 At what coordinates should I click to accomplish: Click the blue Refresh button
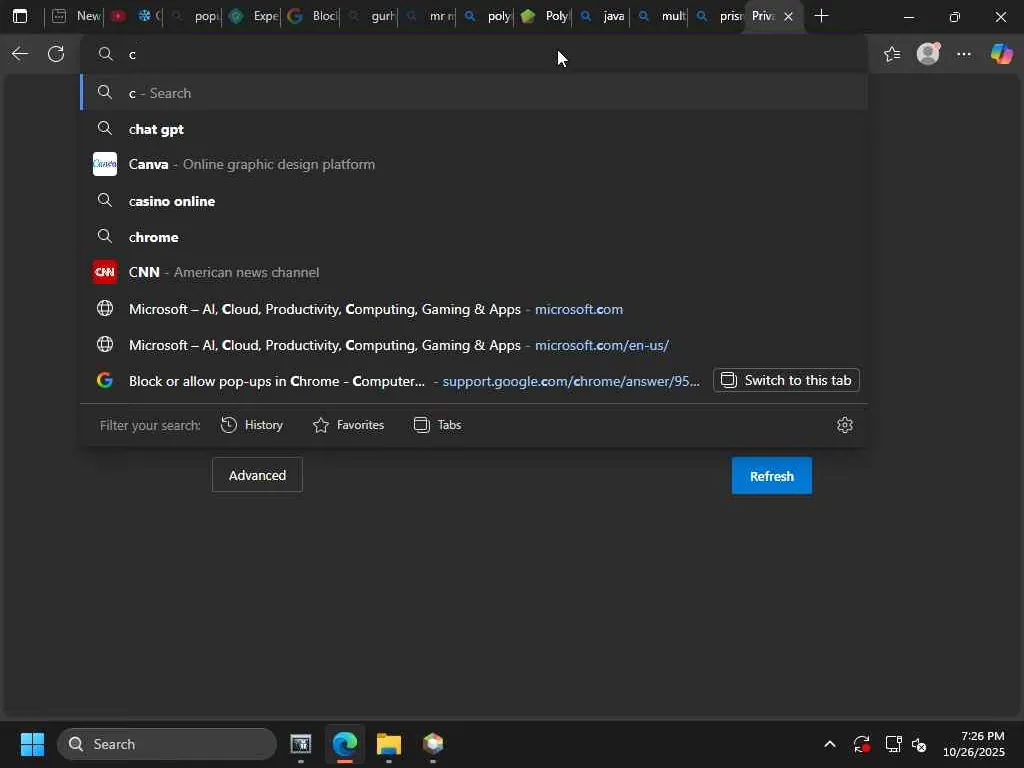pos(772,476)
